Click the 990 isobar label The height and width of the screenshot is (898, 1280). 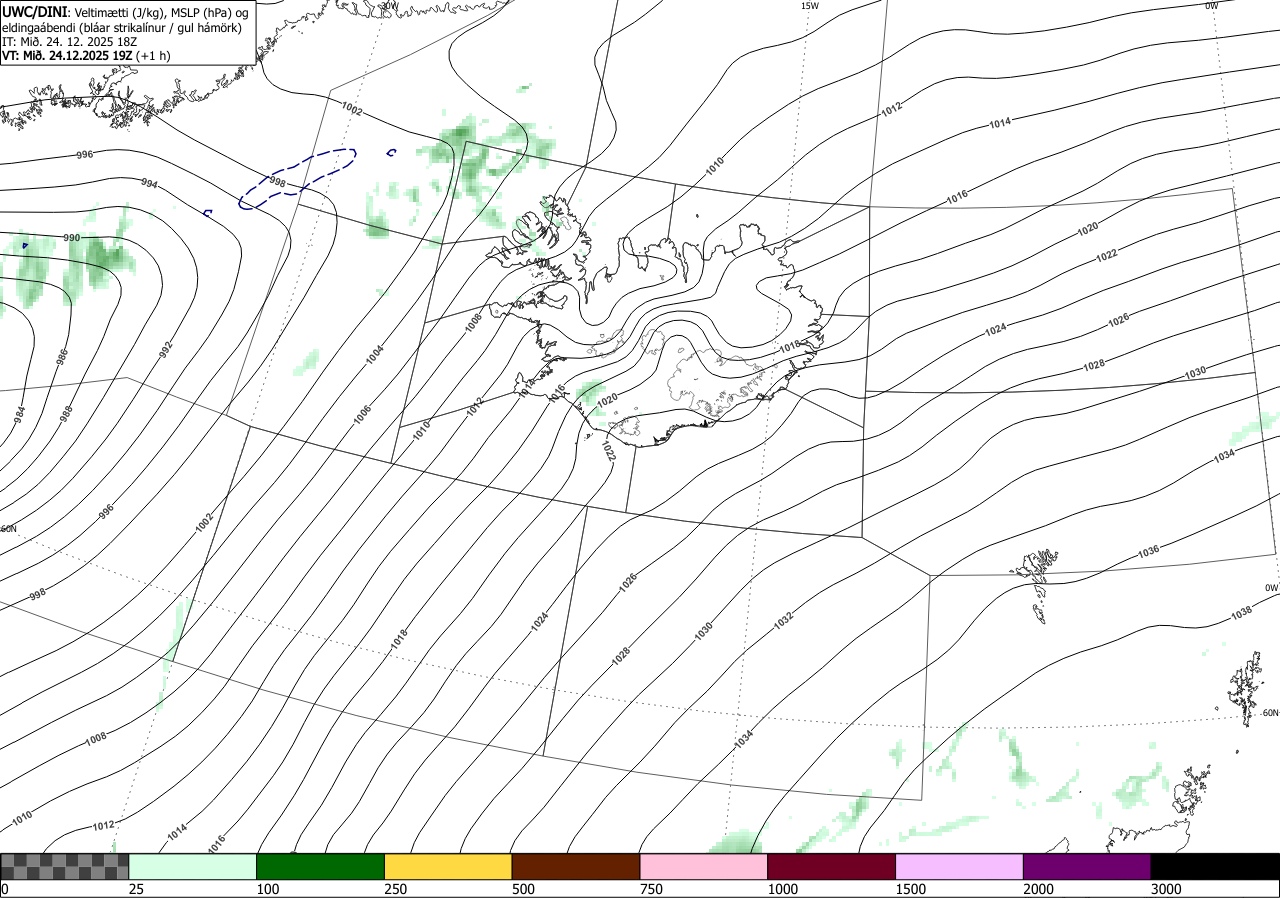click(72, 238)
